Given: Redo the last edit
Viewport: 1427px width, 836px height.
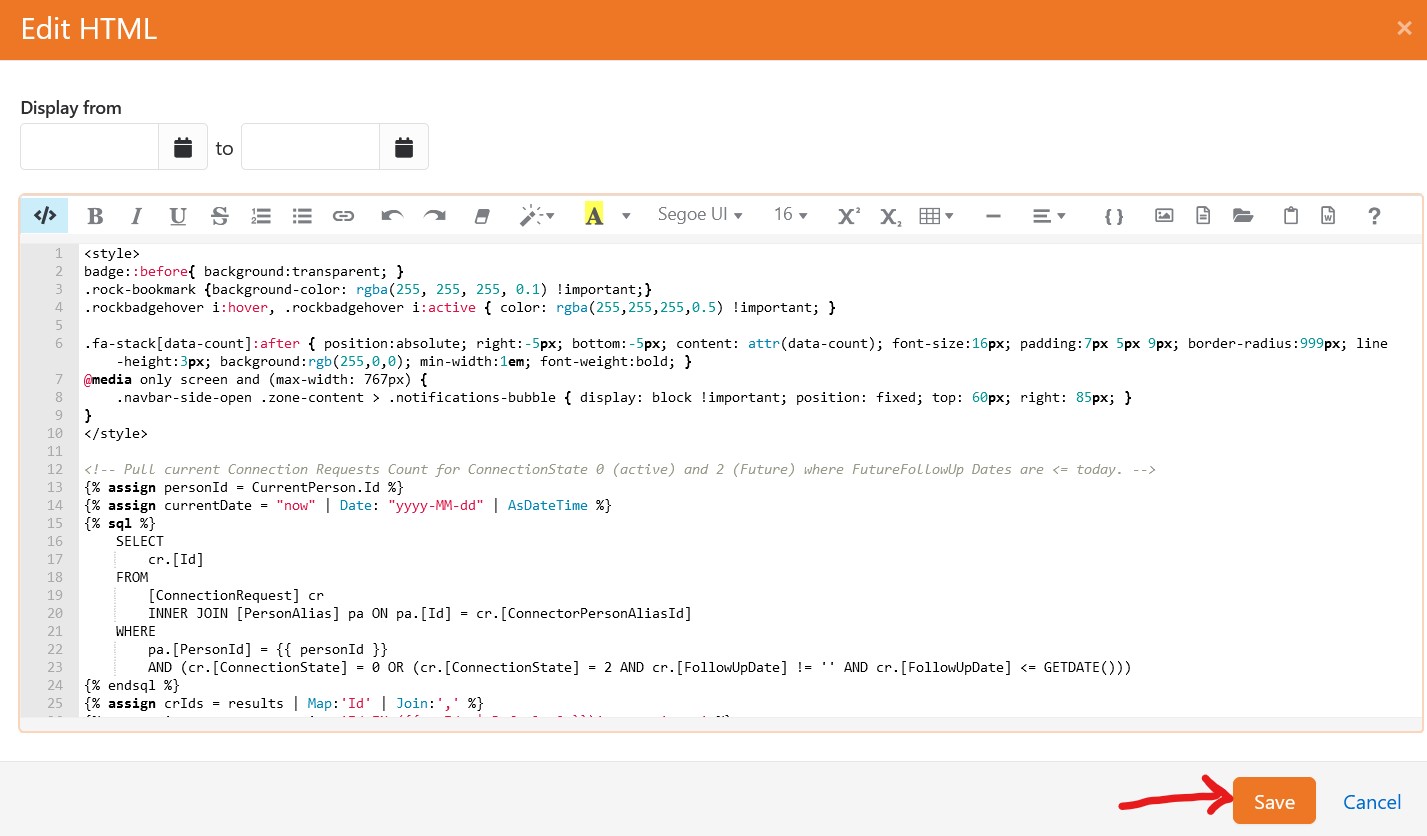Looking at the screenshot, I should 434,215.
